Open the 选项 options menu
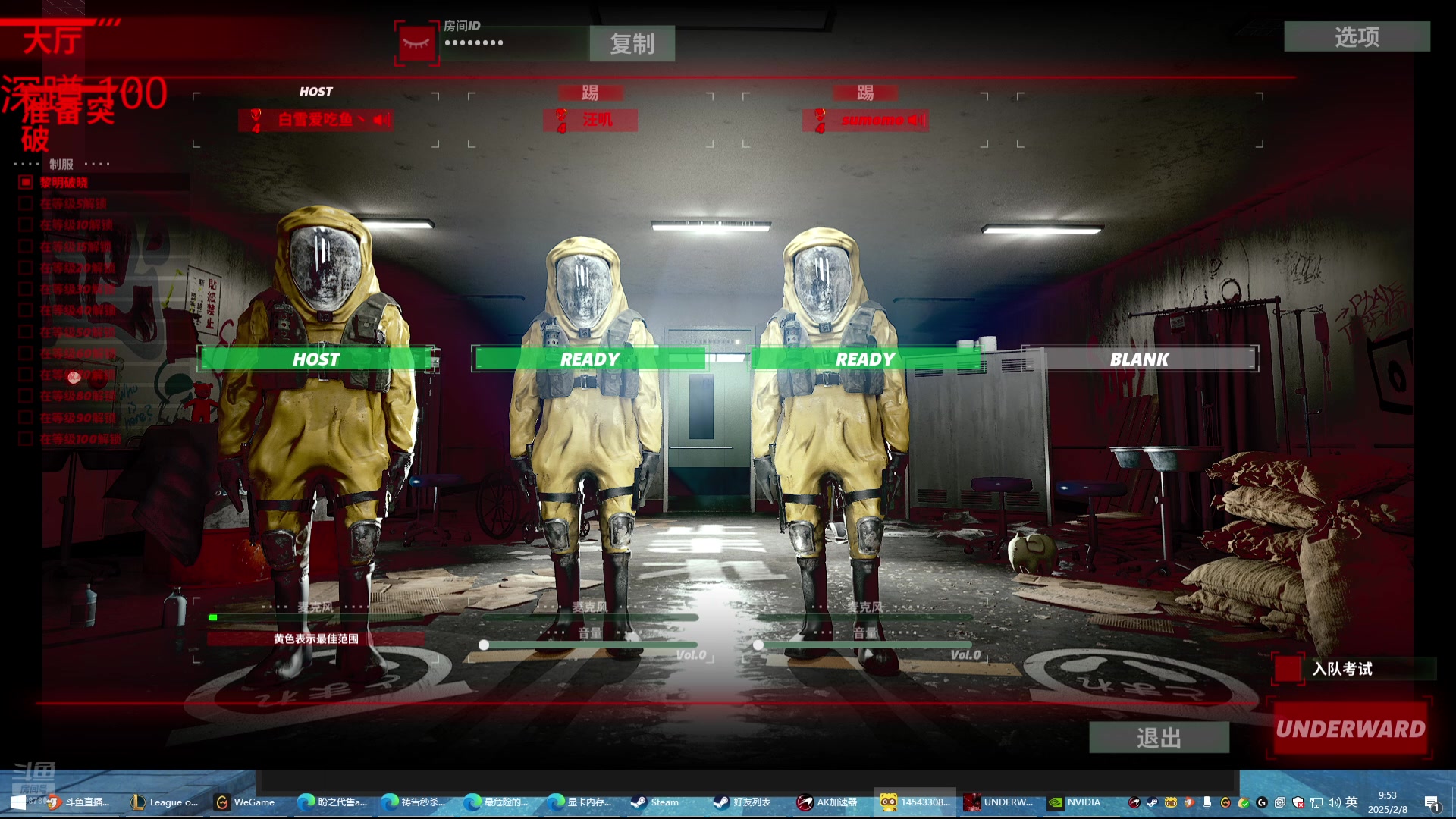 coord(1357,36)
